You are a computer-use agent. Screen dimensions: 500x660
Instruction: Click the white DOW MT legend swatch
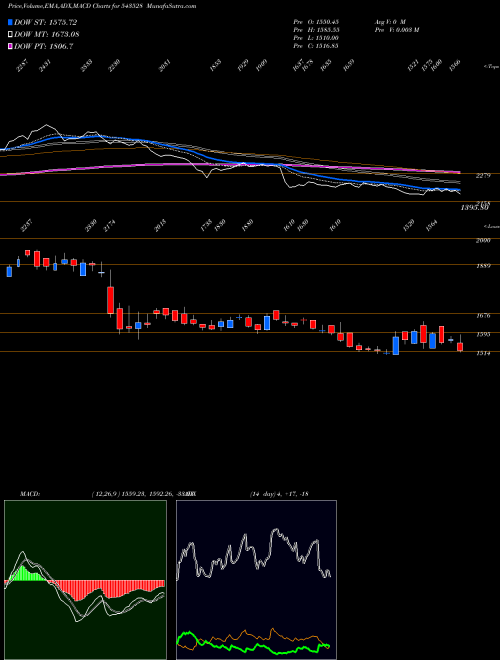pos(11,35)
